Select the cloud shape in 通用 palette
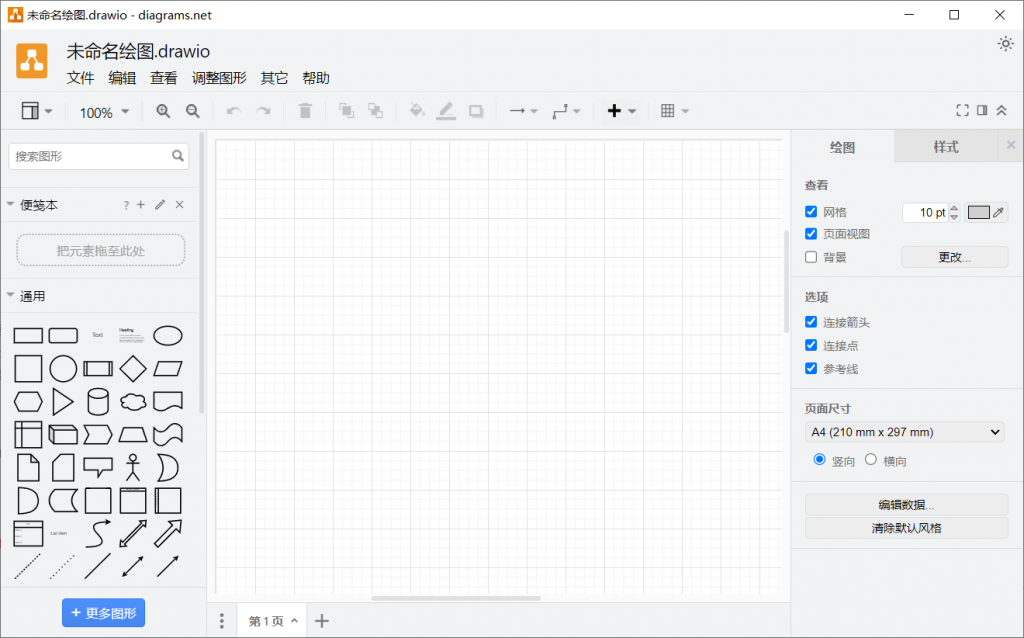This screenshot has width=1024, height=638. pyautogui.click(x=133, y=402)
